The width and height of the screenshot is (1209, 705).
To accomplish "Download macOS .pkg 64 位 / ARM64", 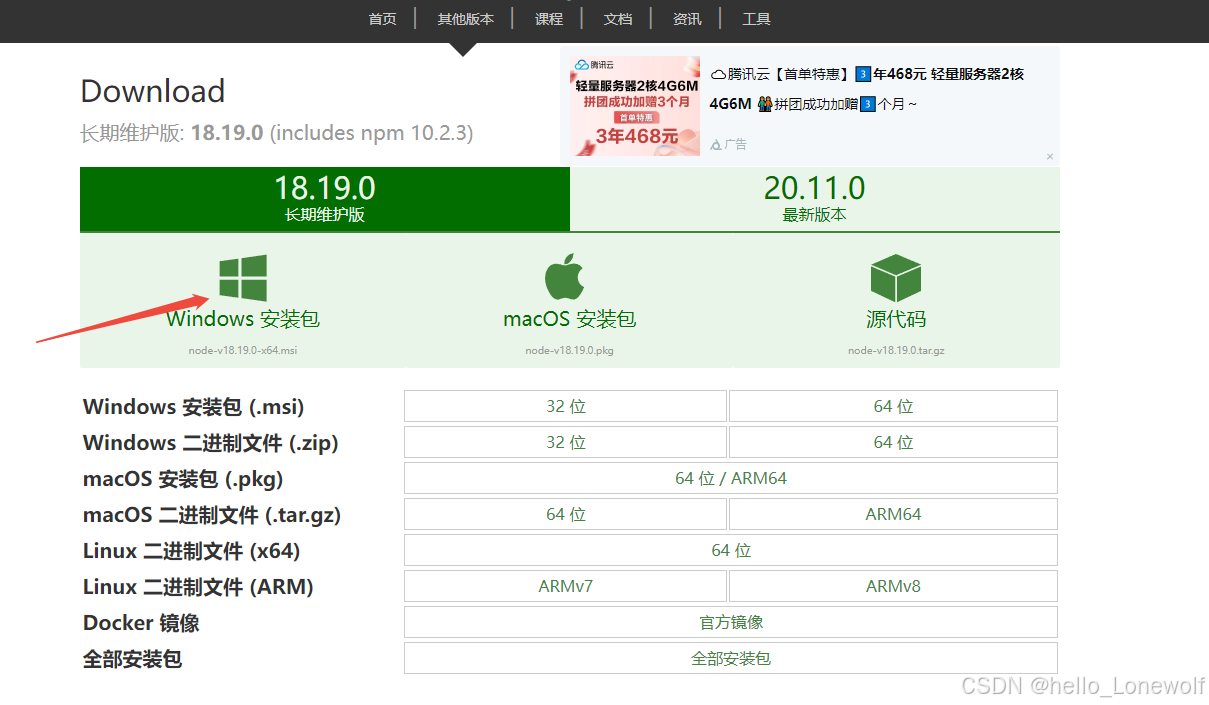I will [x=731, y=478].
